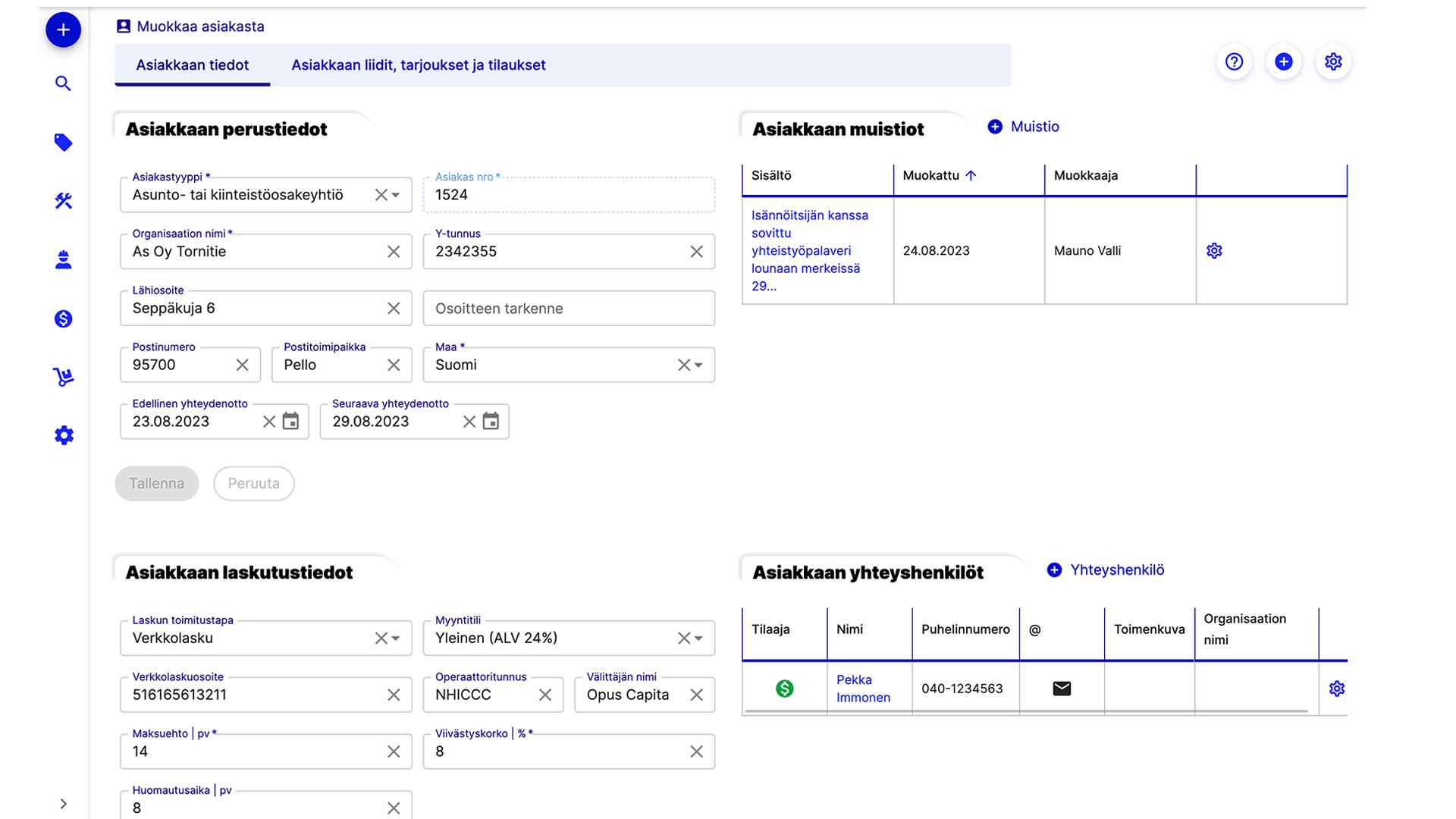
Task: Open the help question mark icon
Action: pos(1235,61)
